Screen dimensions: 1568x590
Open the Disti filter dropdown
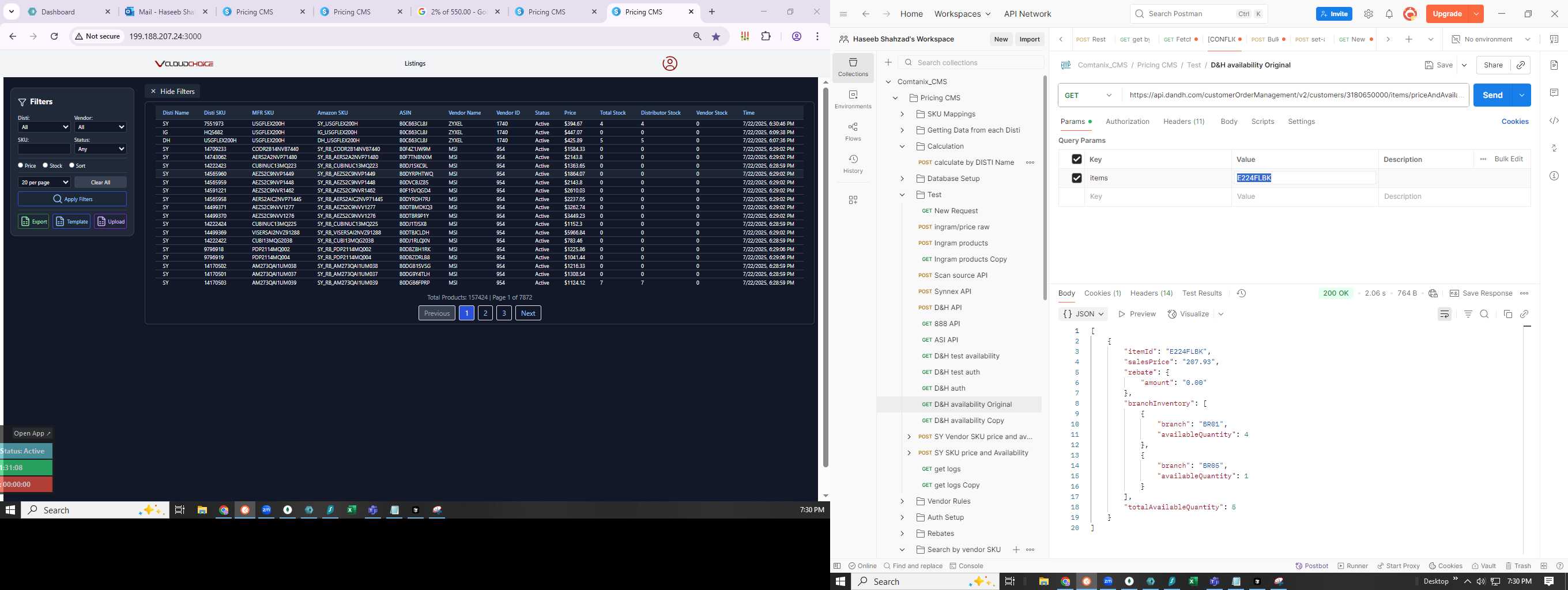click(x=44, y=127)
